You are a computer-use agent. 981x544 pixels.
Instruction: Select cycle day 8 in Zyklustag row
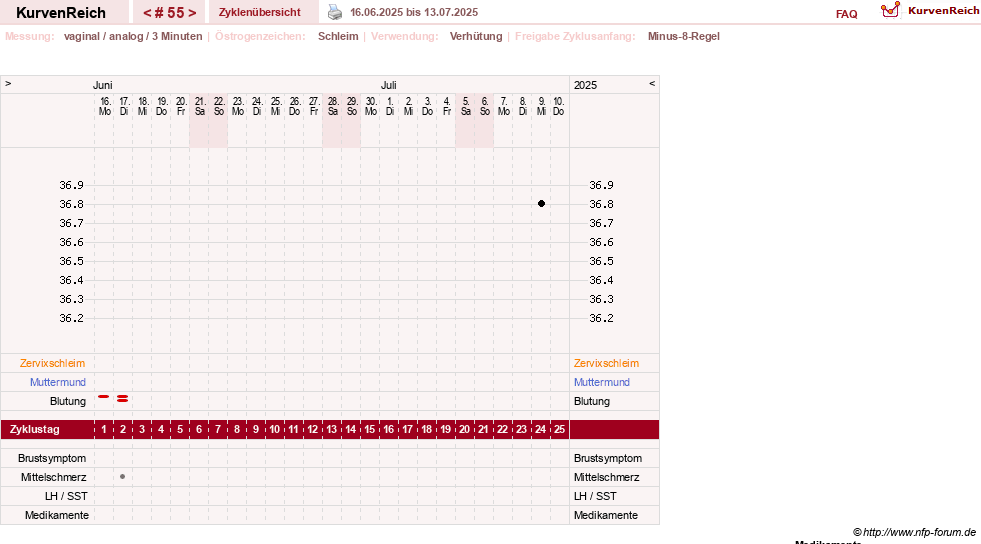237,430
